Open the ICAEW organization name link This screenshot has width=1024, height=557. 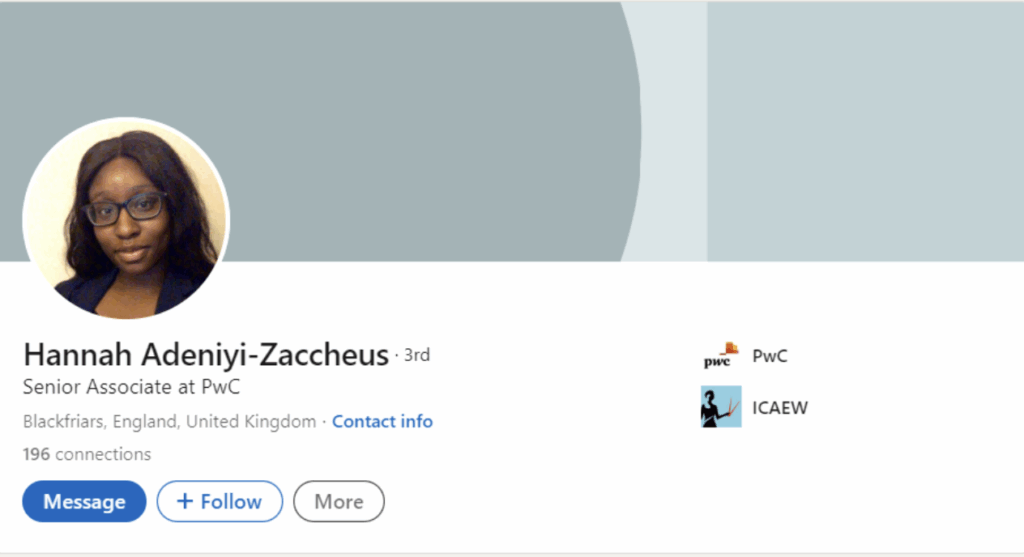780,408
